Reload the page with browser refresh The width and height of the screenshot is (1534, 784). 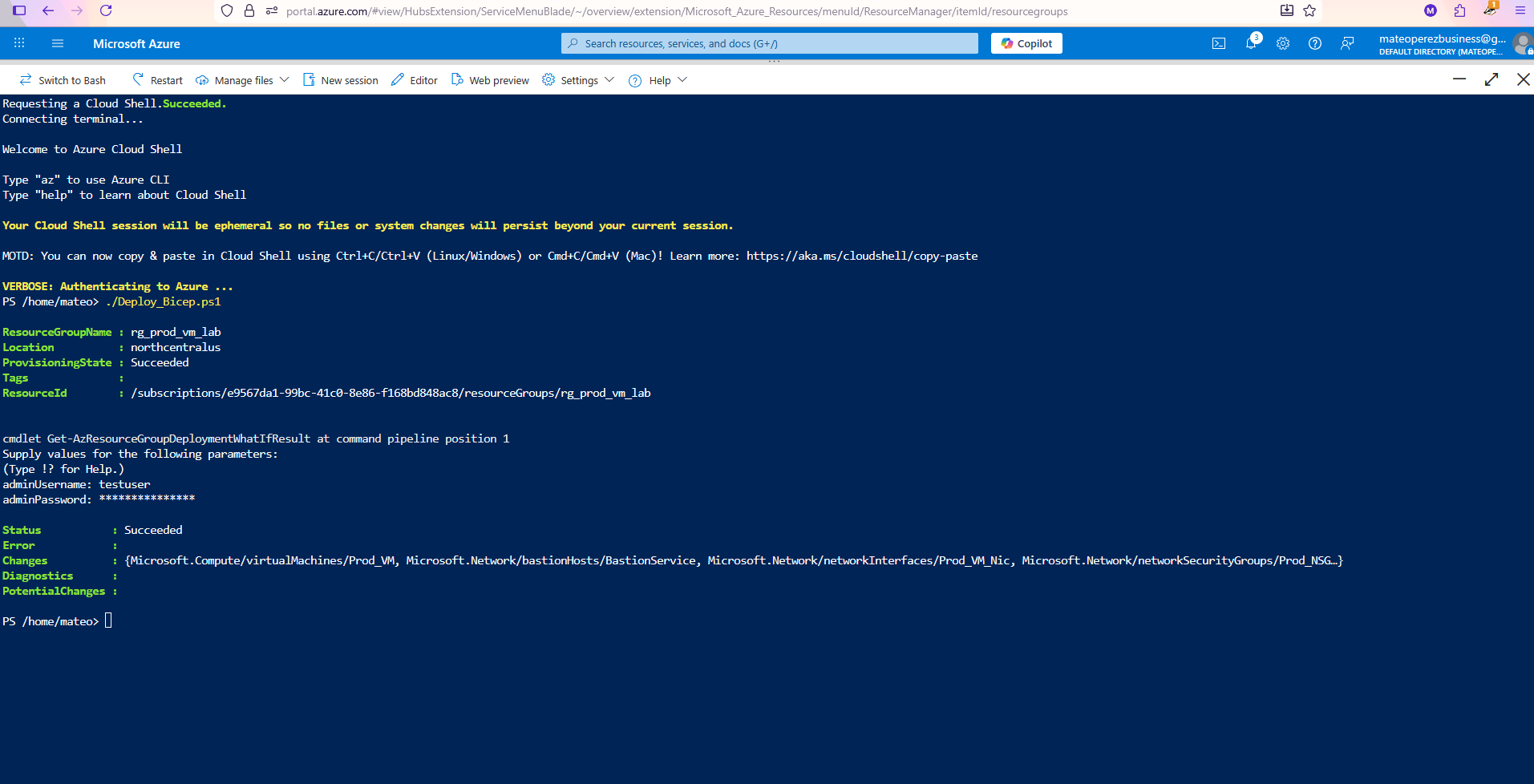point(106,10)
